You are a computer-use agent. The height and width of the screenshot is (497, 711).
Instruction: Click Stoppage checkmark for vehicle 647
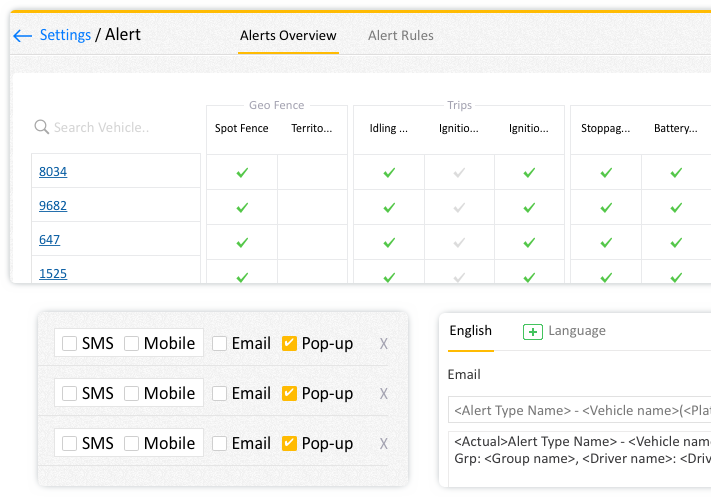pos(606,241)
